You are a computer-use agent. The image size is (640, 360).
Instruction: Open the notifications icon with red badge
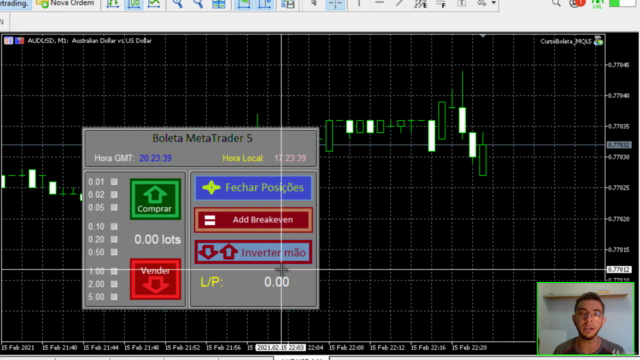[x=577, y=3]
